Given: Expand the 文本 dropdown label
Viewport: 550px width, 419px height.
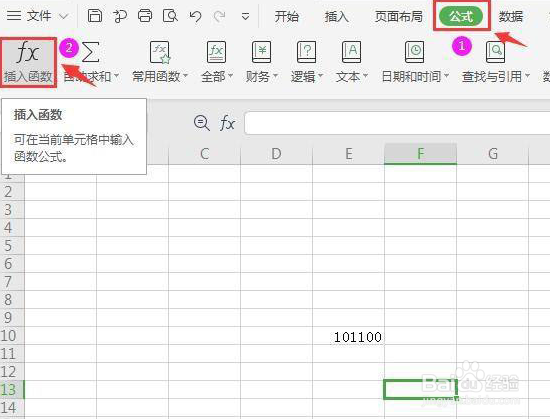Looking at the screenshot, I should [x=351, y=76].
